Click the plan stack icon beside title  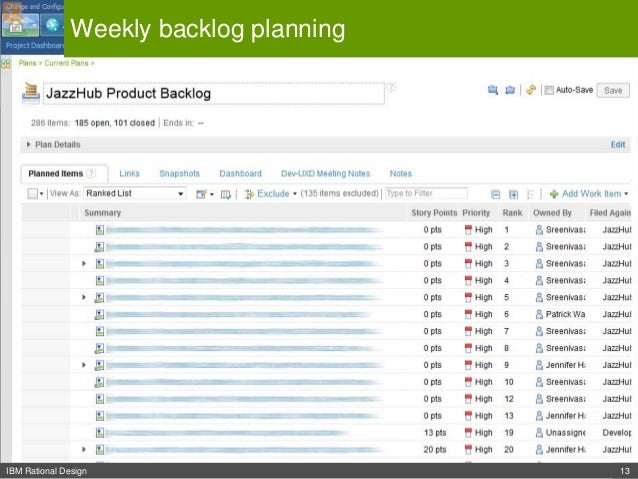tap(31, 93)
